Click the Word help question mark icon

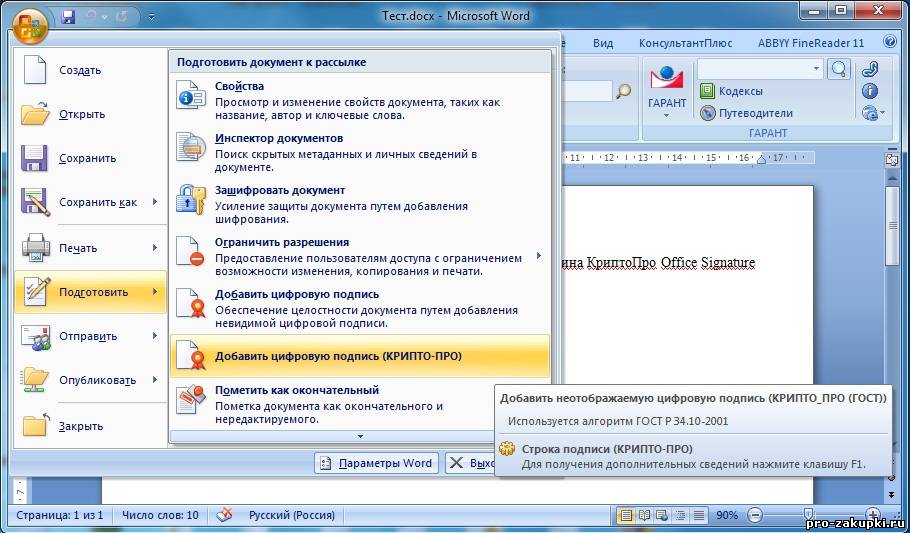click(x=890, y=42)
